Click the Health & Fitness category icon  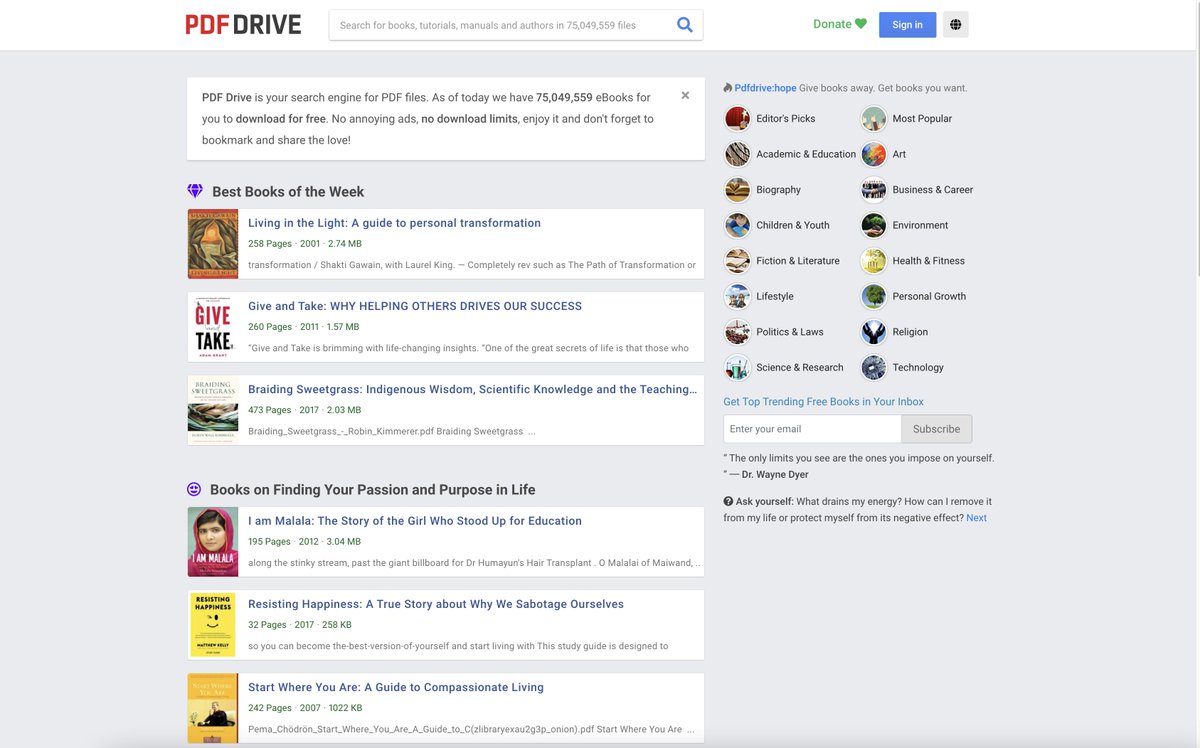tap(874, 261)
